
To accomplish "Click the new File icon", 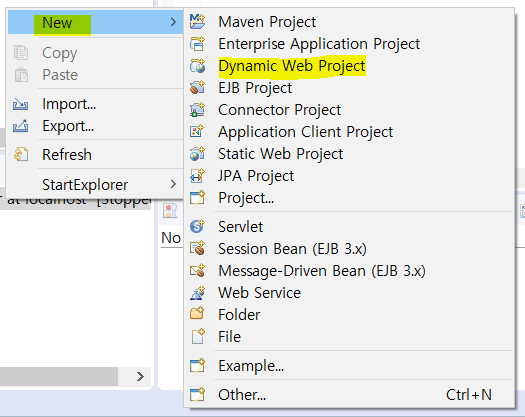I will point(197,337).
